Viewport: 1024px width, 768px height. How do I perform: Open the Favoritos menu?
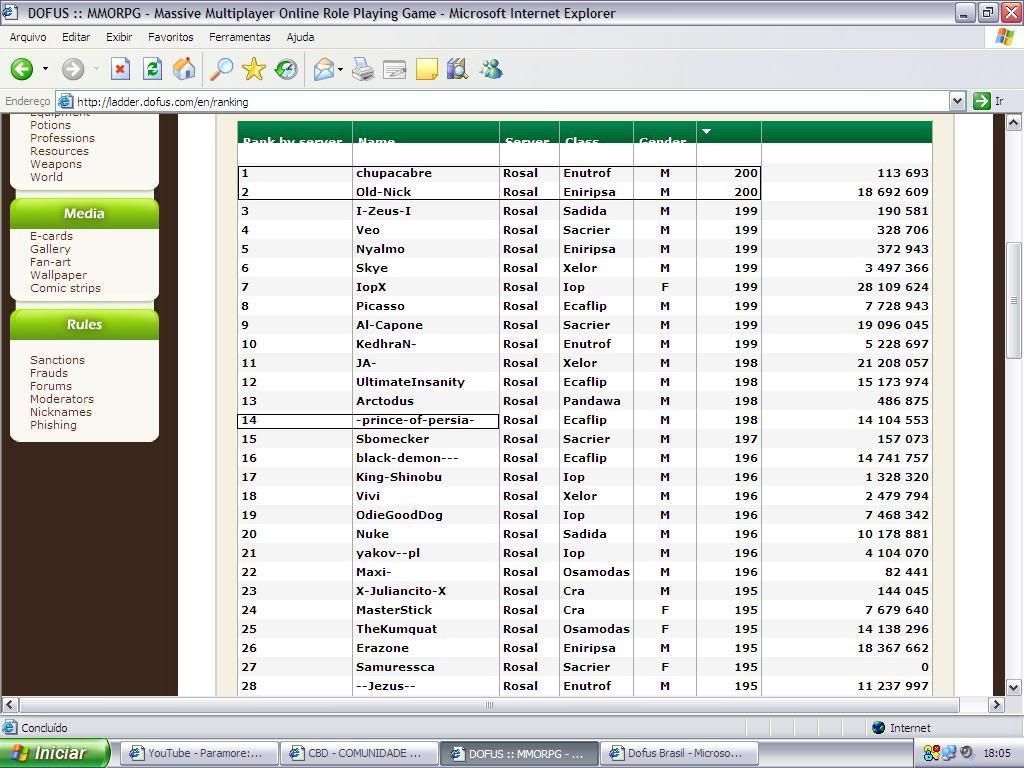170,37
